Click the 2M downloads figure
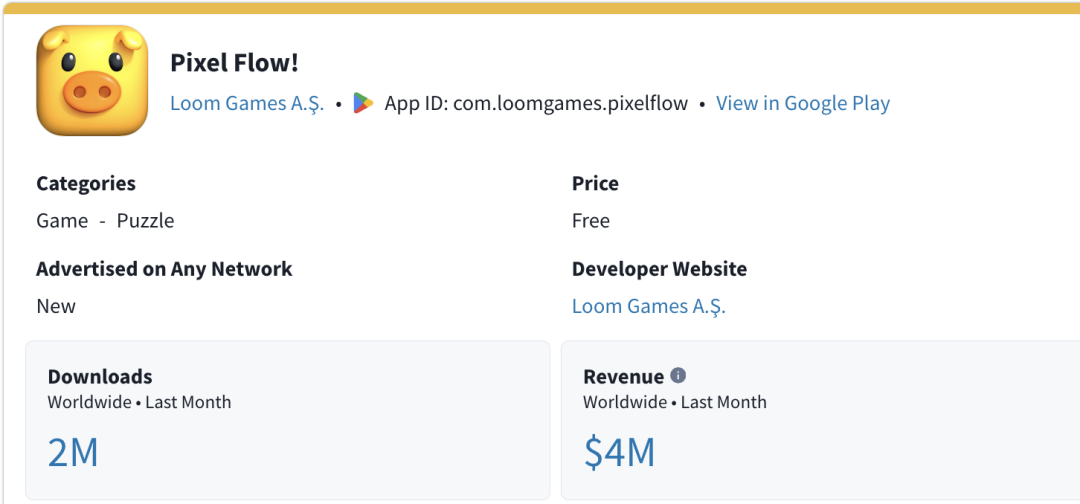1080x504 pixels. click(x=73, y=453)
